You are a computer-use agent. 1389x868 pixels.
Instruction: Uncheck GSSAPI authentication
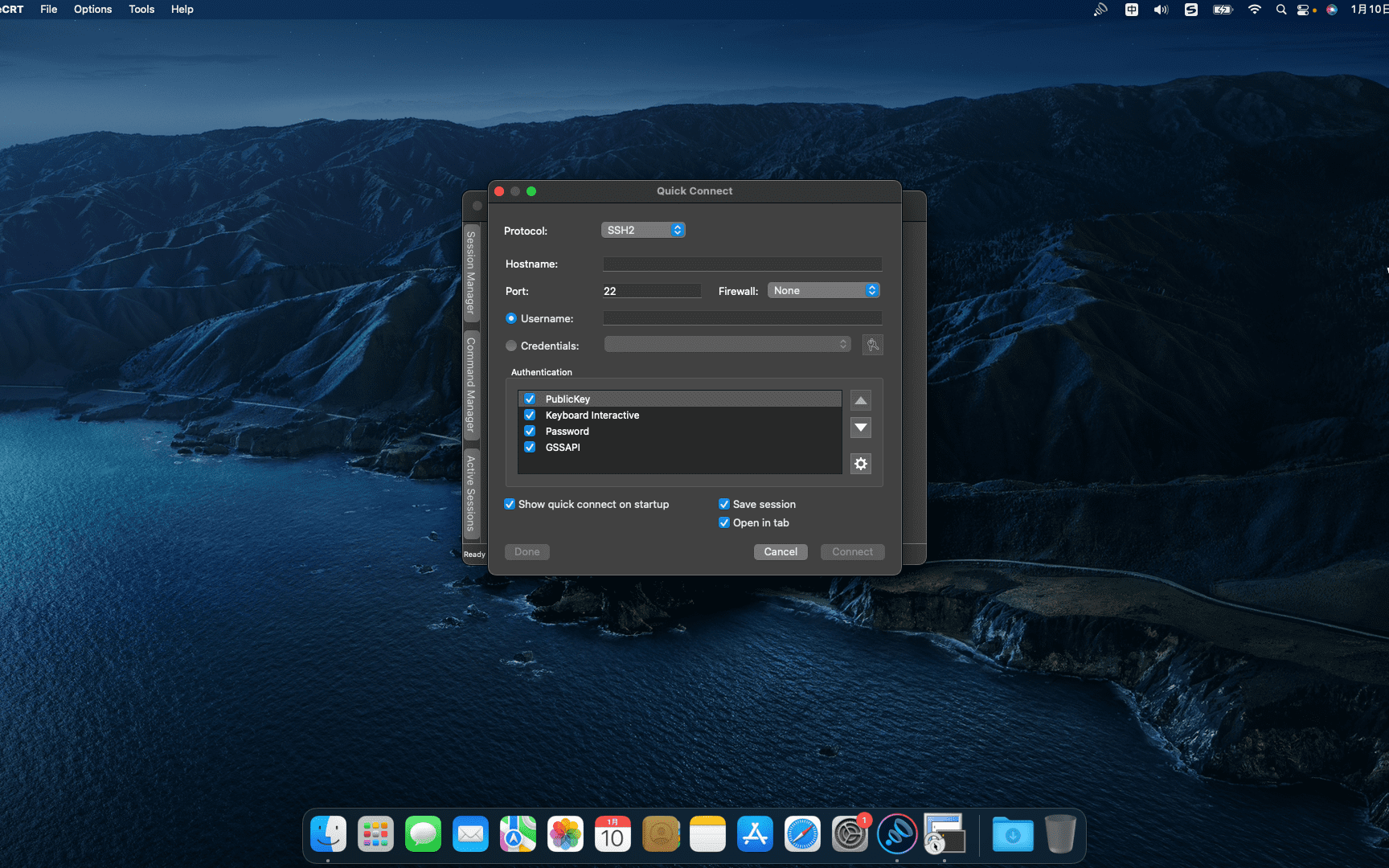pyautogui.click(x=529, y=447)
